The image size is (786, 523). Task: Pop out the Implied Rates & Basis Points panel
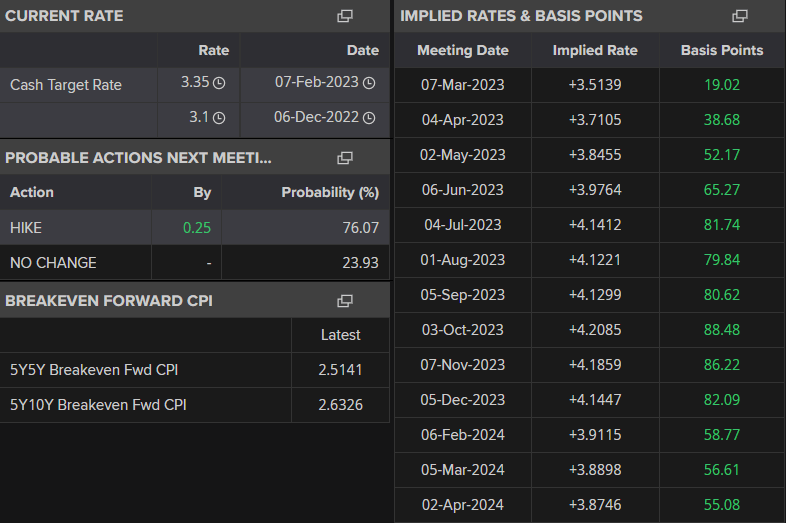coord(740,16)
